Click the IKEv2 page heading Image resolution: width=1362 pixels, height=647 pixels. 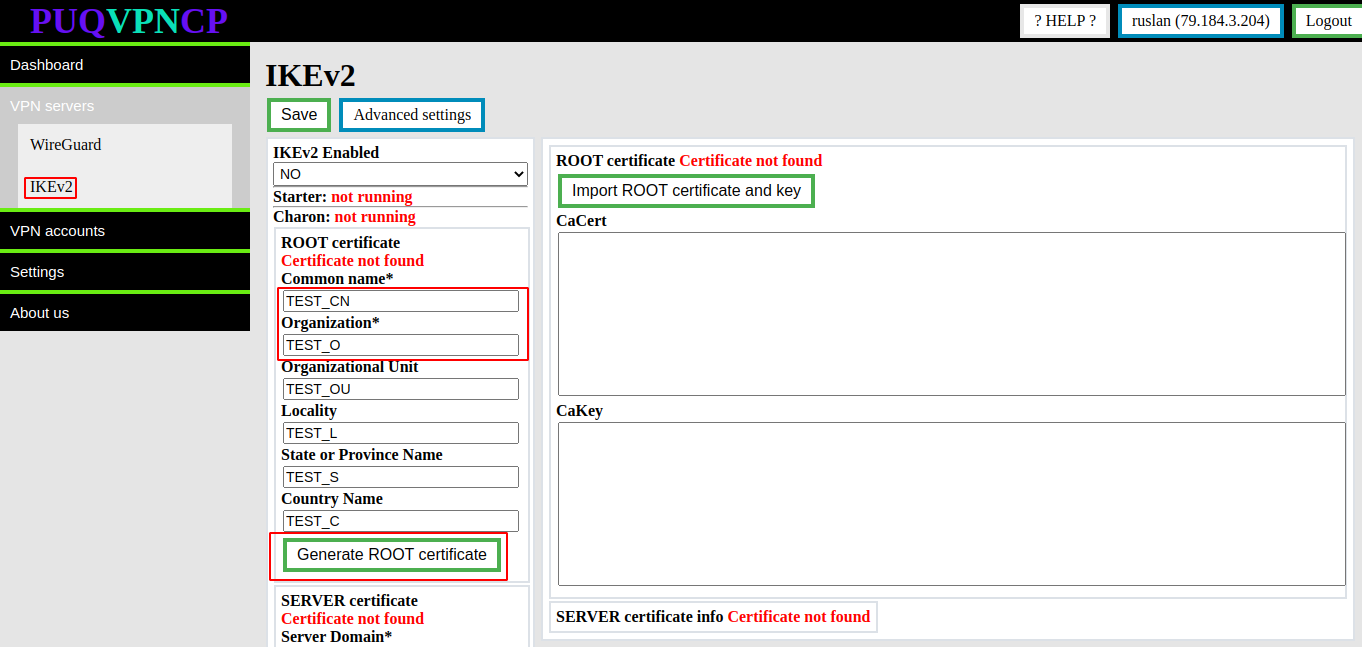[310, 76]
